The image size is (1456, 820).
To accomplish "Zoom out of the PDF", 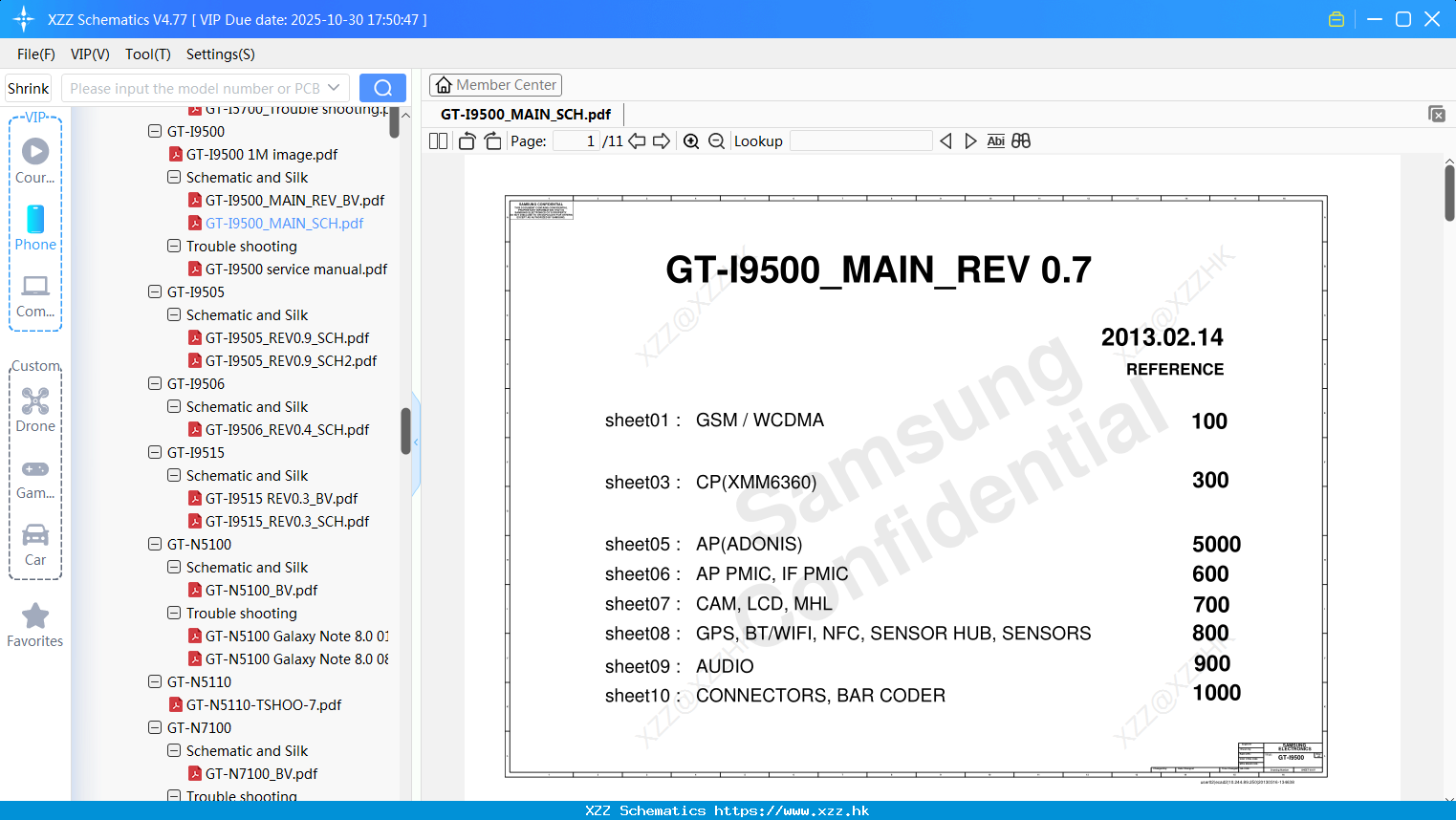I will [x=716, y=140].
